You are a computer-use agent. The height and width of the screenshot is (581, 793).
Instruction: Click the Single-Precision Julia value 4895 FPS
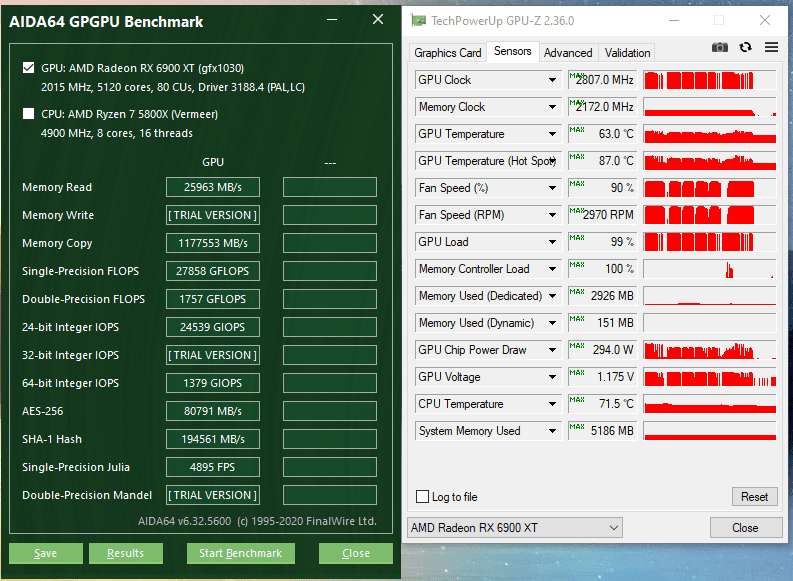(213, 467)
